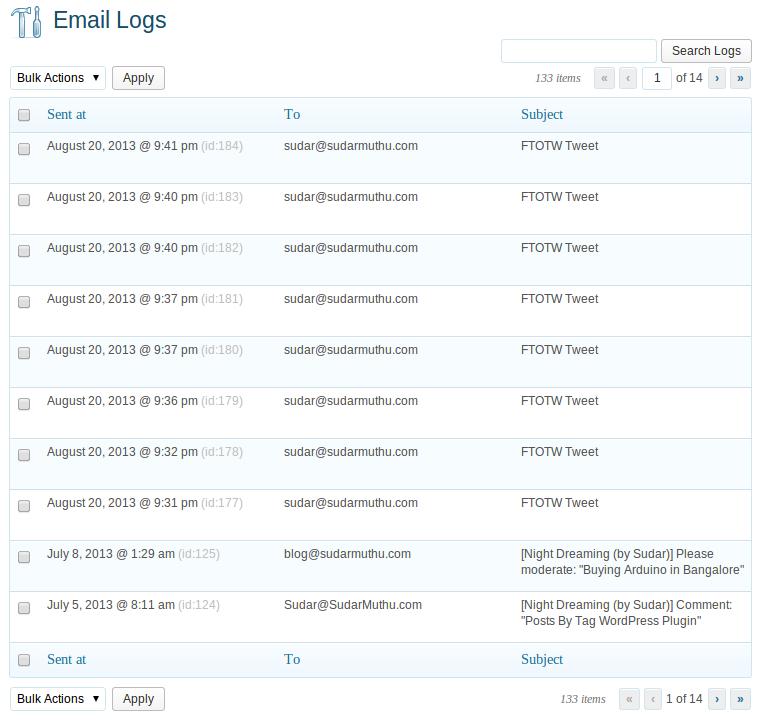Image resolution: width=760 pixels, height=717 pixels.
Task: Jump to last page in top pagination
Action: [x=740, y=78]
